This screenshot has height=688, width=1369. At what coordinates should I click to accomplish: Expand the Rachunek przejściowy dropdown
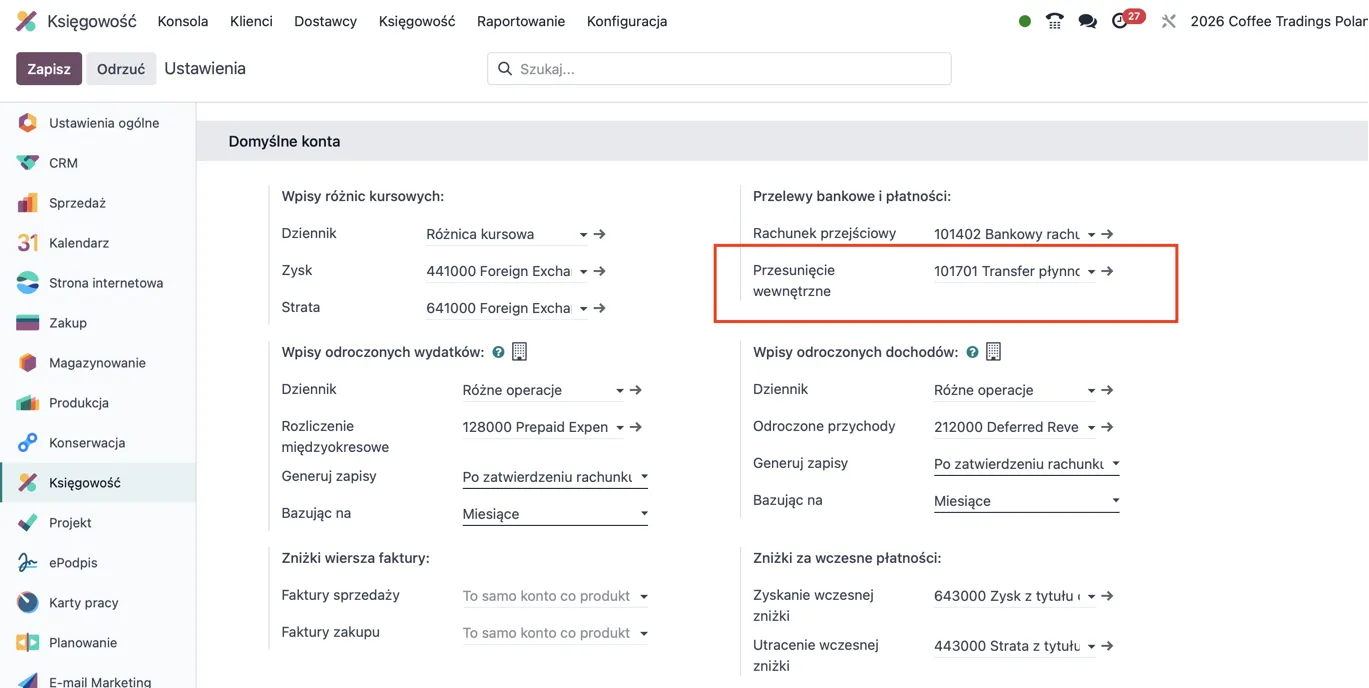point(1091,235)
